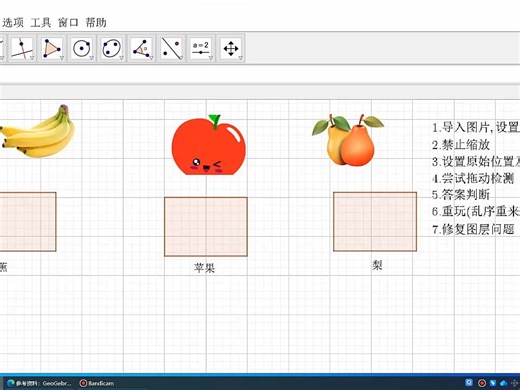
Task: Click the leftmost blue tray icon
Action: point(469,383)
